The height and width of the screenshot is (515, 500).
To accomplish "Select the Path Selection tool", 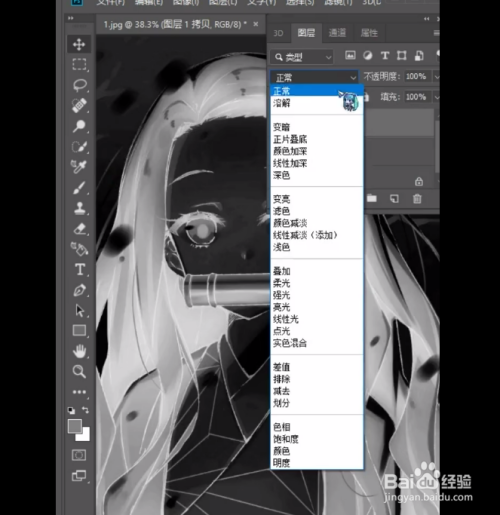I will click(80, 310).
